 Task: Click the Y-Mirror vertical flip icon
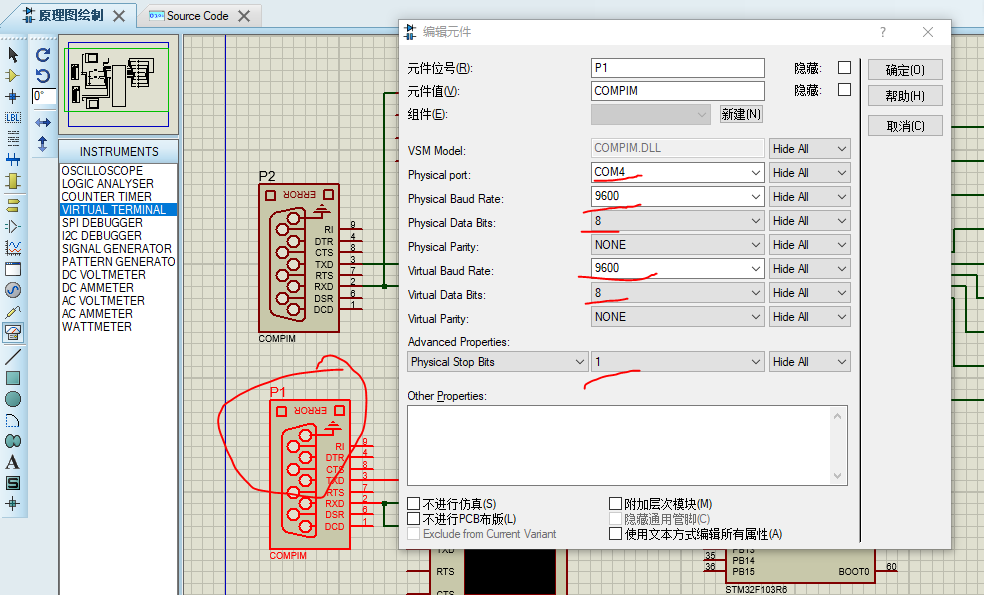(x=43, y=144)
